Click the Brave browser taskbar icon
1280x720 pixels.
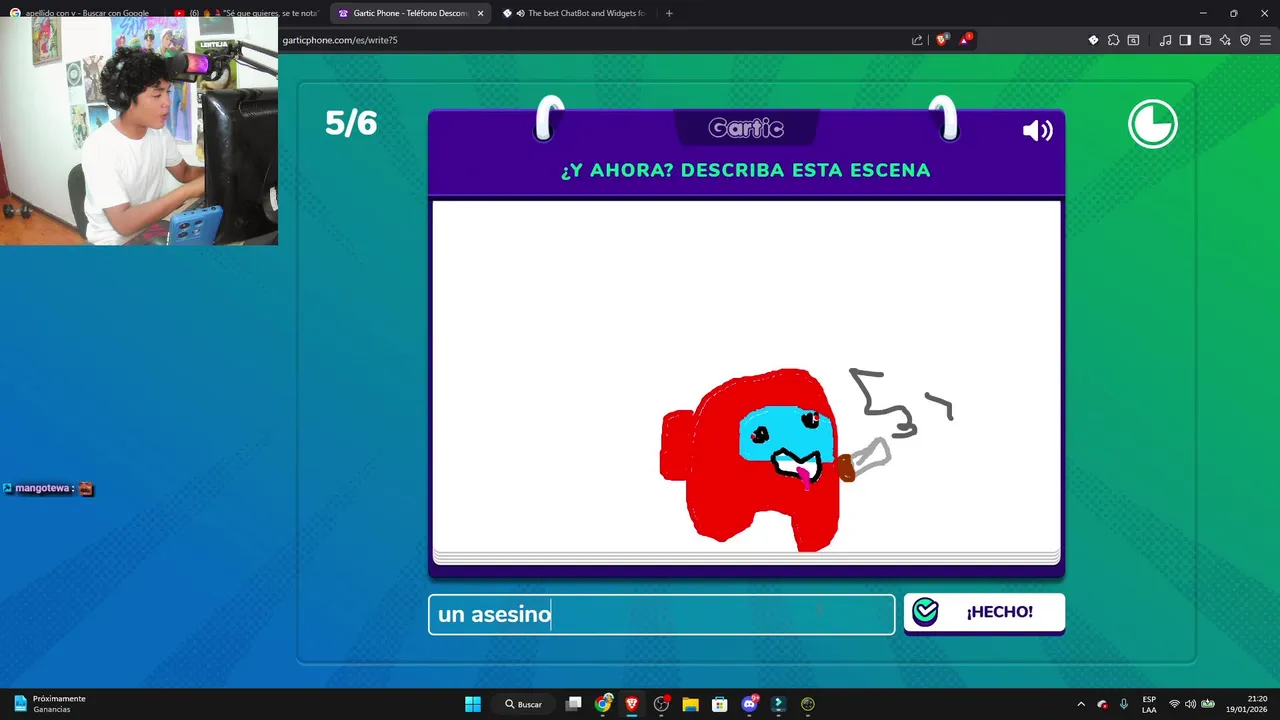click(x=632, y=704)
